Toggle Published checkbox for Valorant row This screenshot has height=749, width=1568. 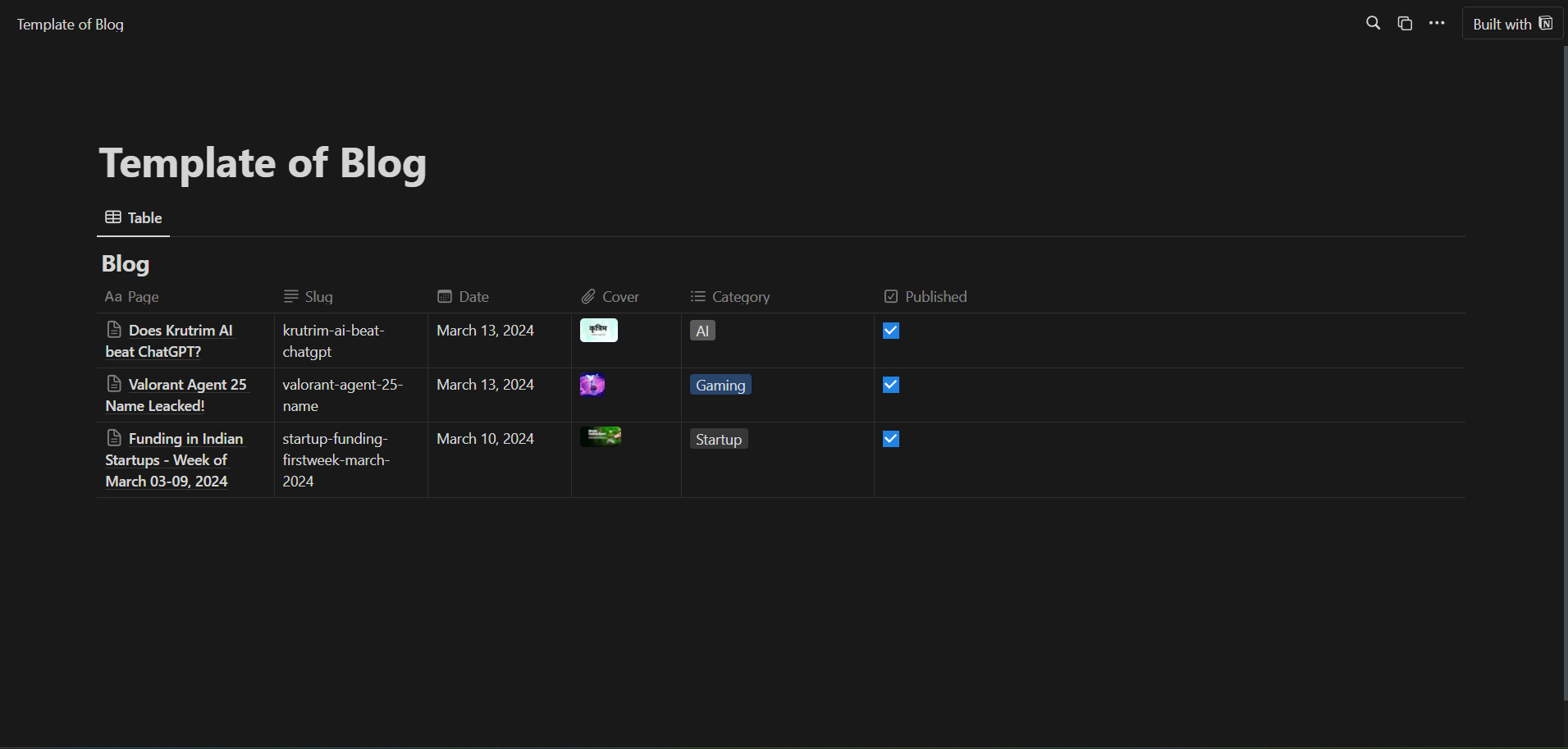tap(891, 385)
